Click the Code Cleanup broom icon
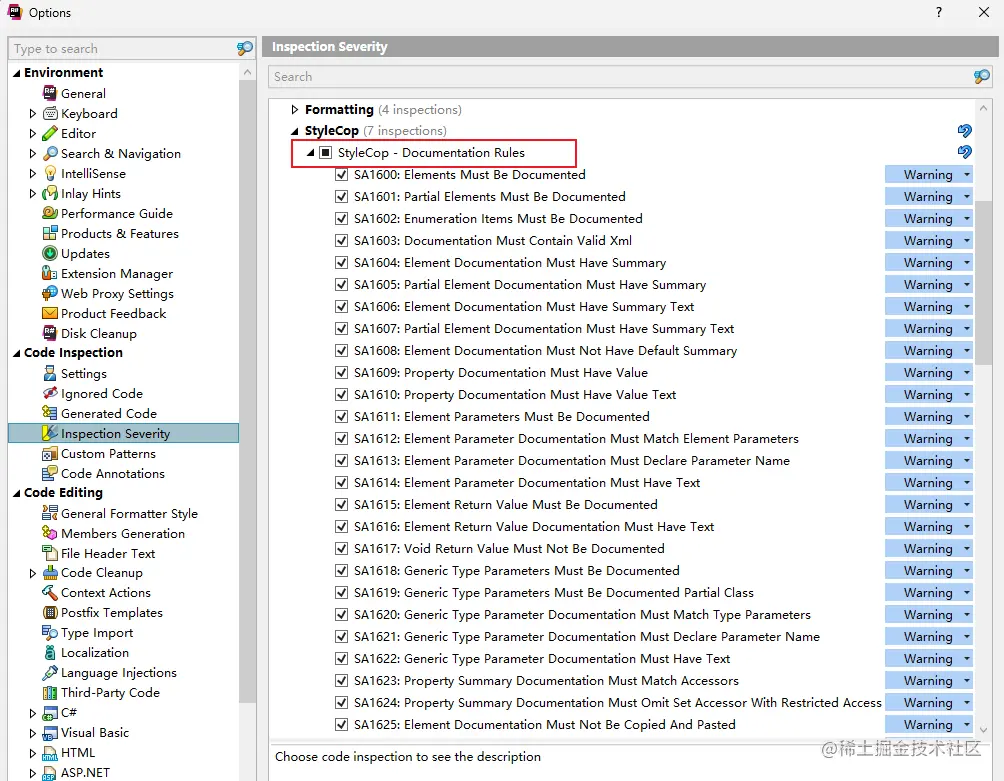 pos(49,572)
